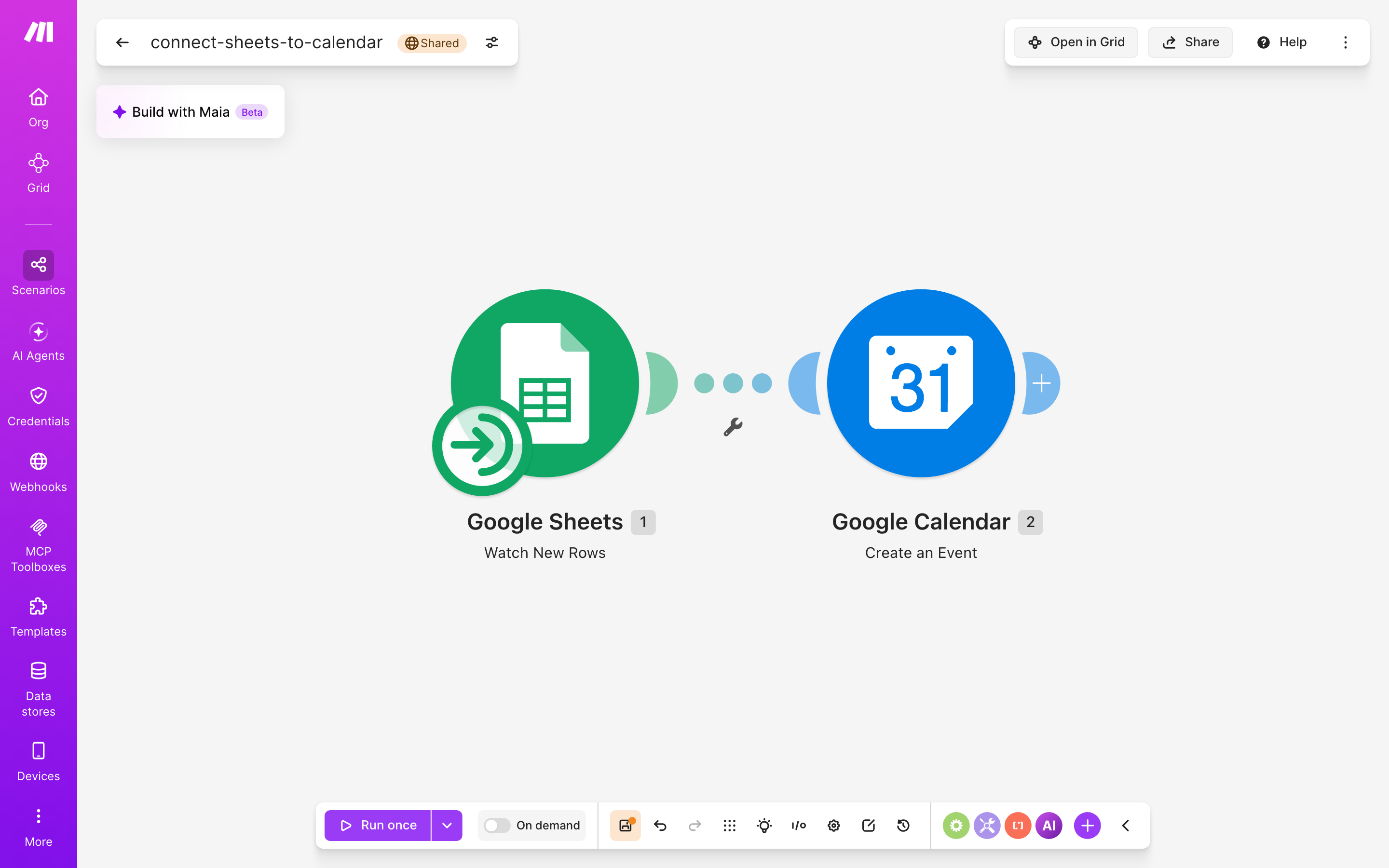Open the Google Sheets module
The width and height of the screenshot is (1389, 868).
click(x=545, y=383)
